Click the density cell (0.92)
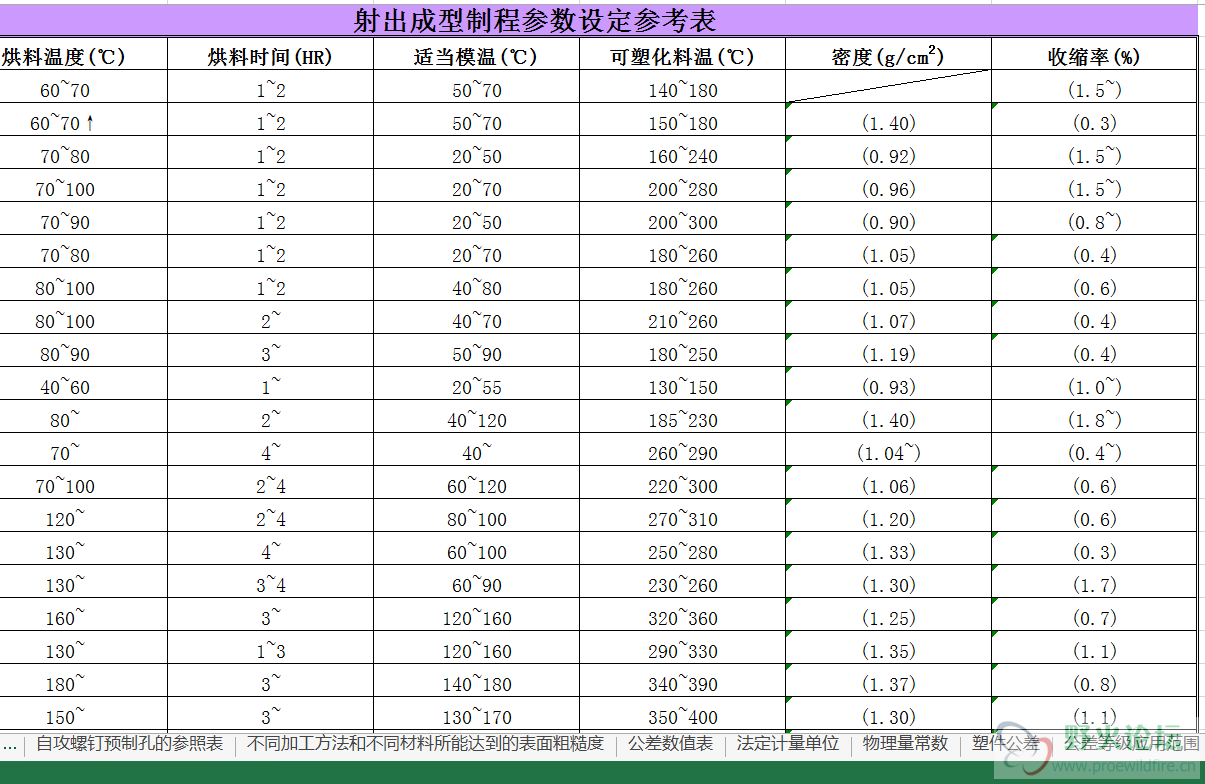1205x784 pixels. click(x=888, y=153)
